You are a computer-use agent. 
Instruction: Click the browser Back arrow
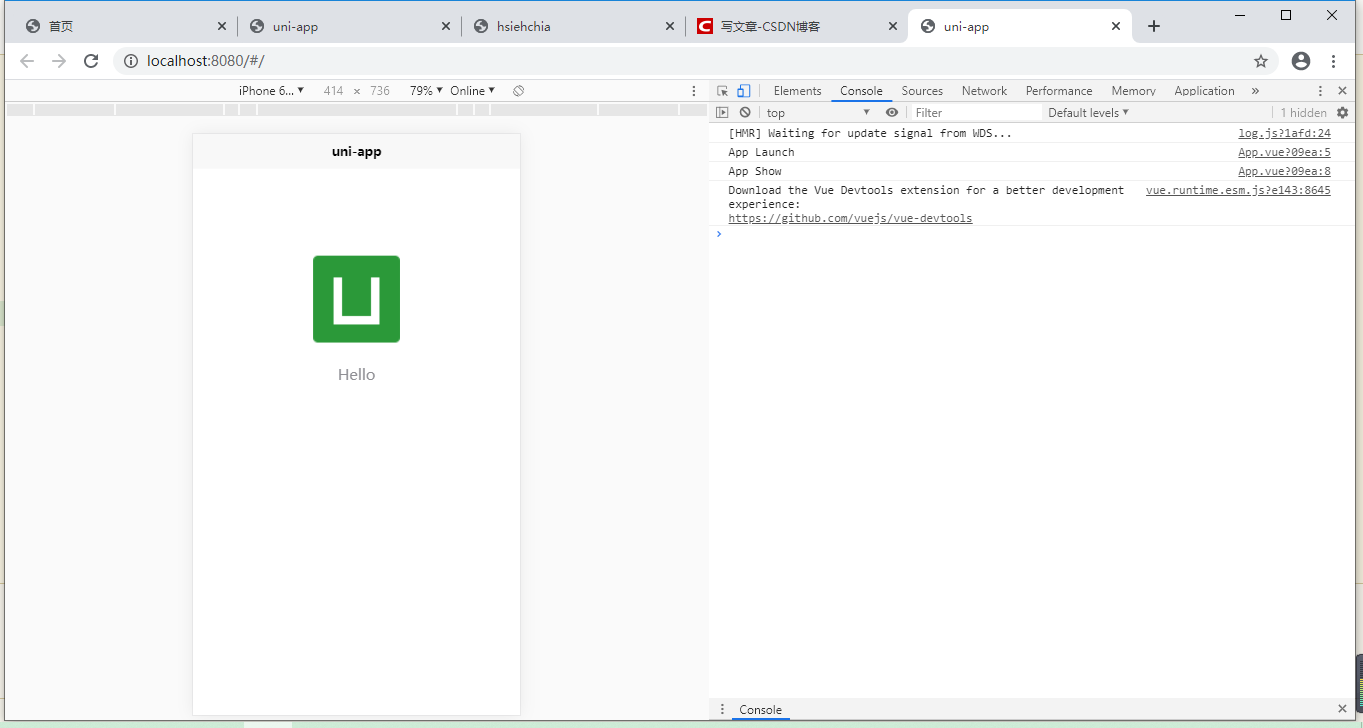click(27, 61)
